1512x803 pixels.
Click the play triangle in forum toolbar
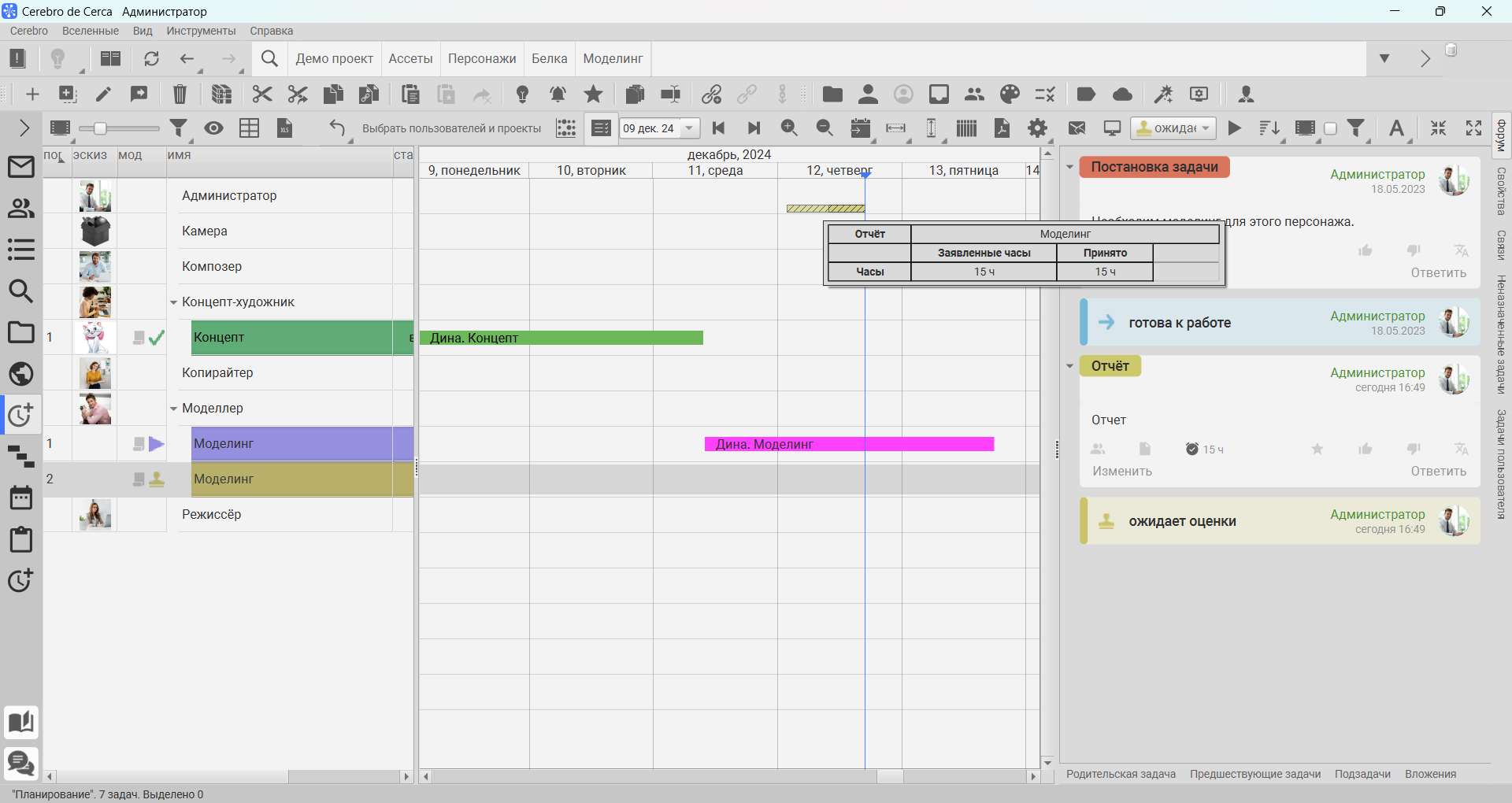tap(1235, 128)
